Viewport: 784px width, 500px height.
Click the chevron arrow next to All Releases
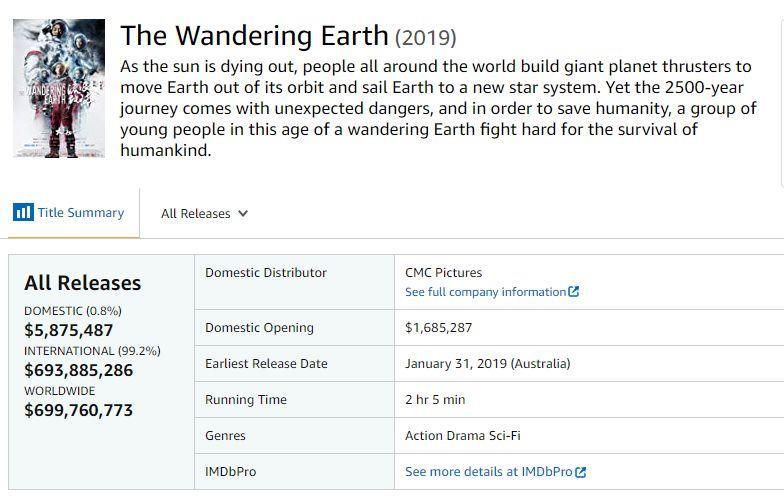pos(243,214)
